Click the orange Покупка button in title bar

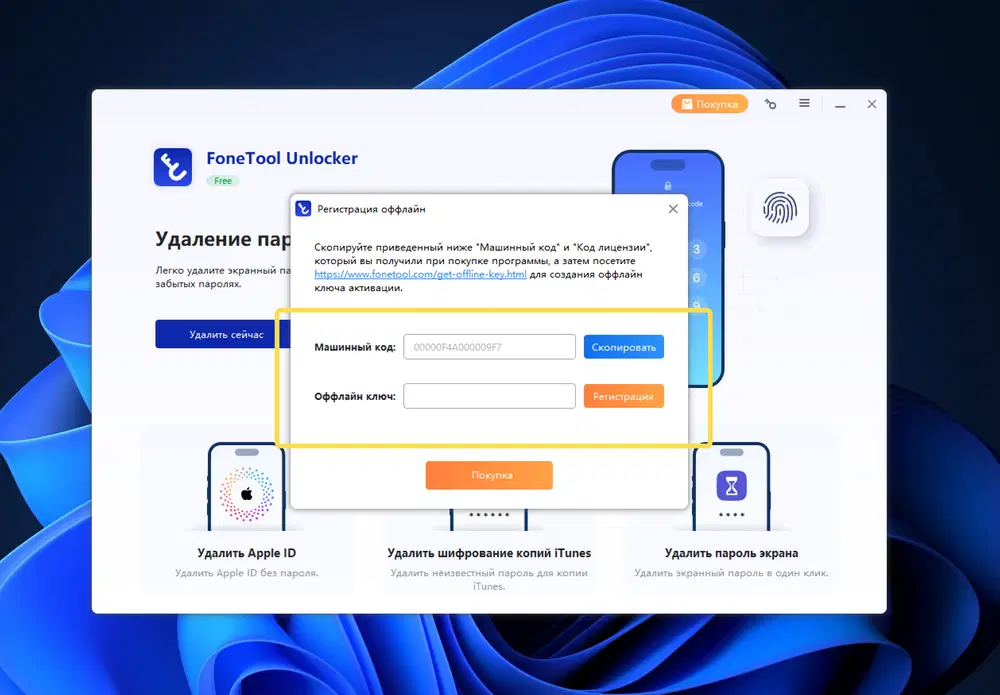(x=709, y=104)
